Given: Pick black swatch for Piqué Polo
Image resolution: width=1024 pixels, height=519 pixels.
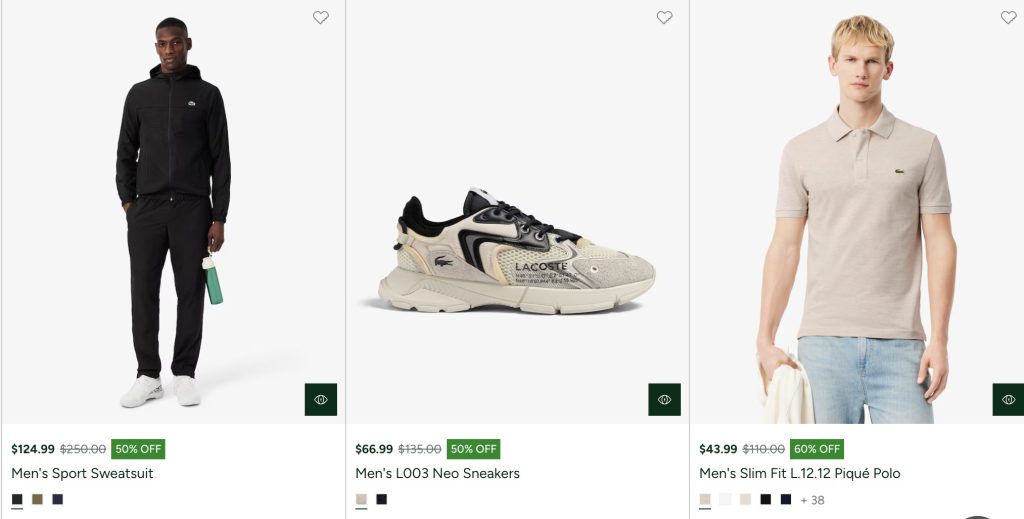Looking at the screenshot, I should (765, 499).
